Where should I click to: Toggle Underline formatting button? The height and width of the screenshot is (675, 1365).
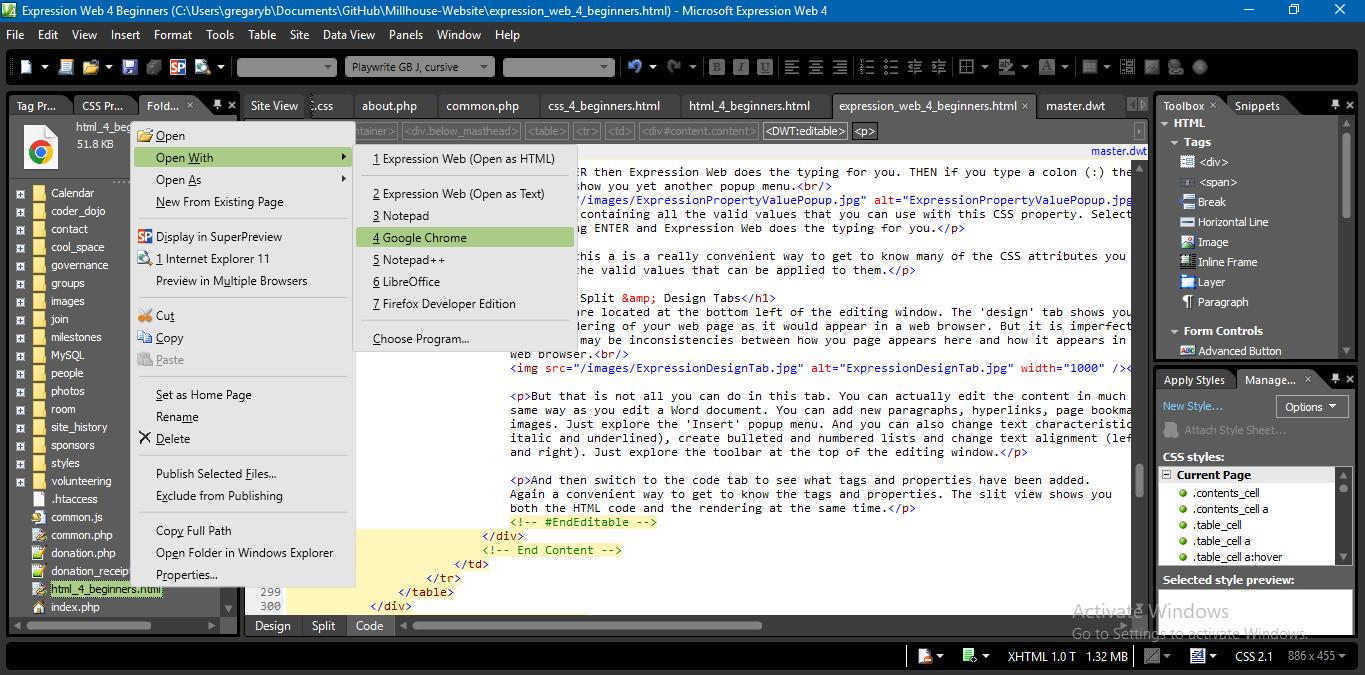coord(765,67)
